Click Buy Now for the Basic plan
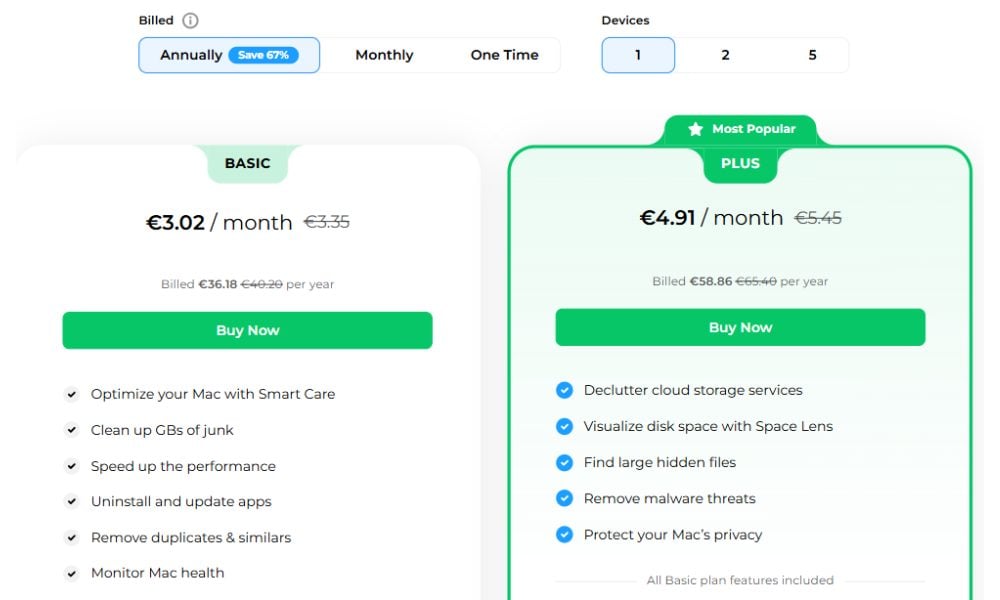Viewport: 1000px width, 600px height. (x=247, y=331)
